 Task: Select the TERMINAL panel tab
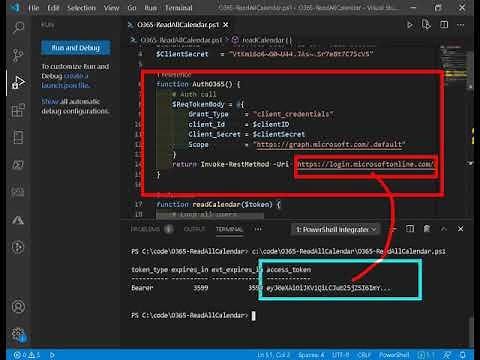(x=229, y=229)
